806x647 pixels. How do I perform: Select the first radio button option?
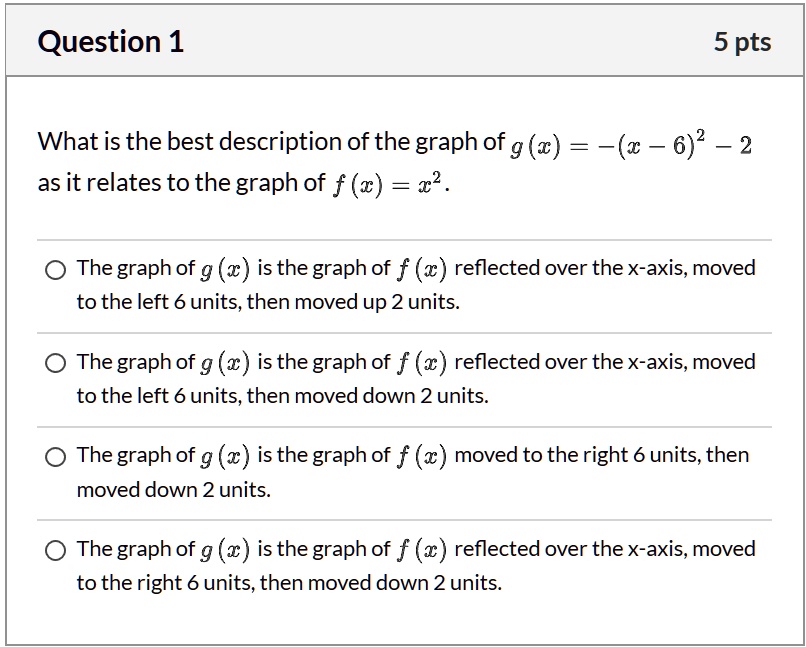[55, 268]
